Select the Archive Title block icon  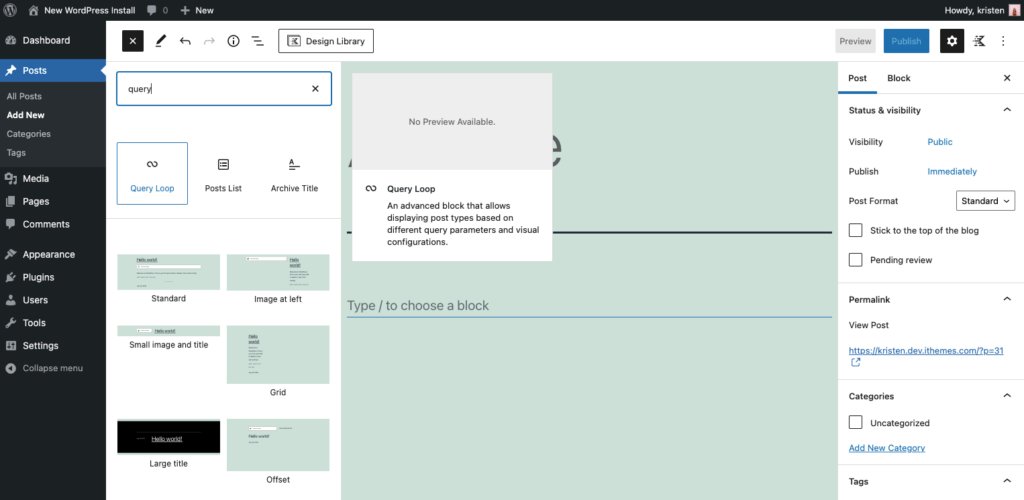294,164
